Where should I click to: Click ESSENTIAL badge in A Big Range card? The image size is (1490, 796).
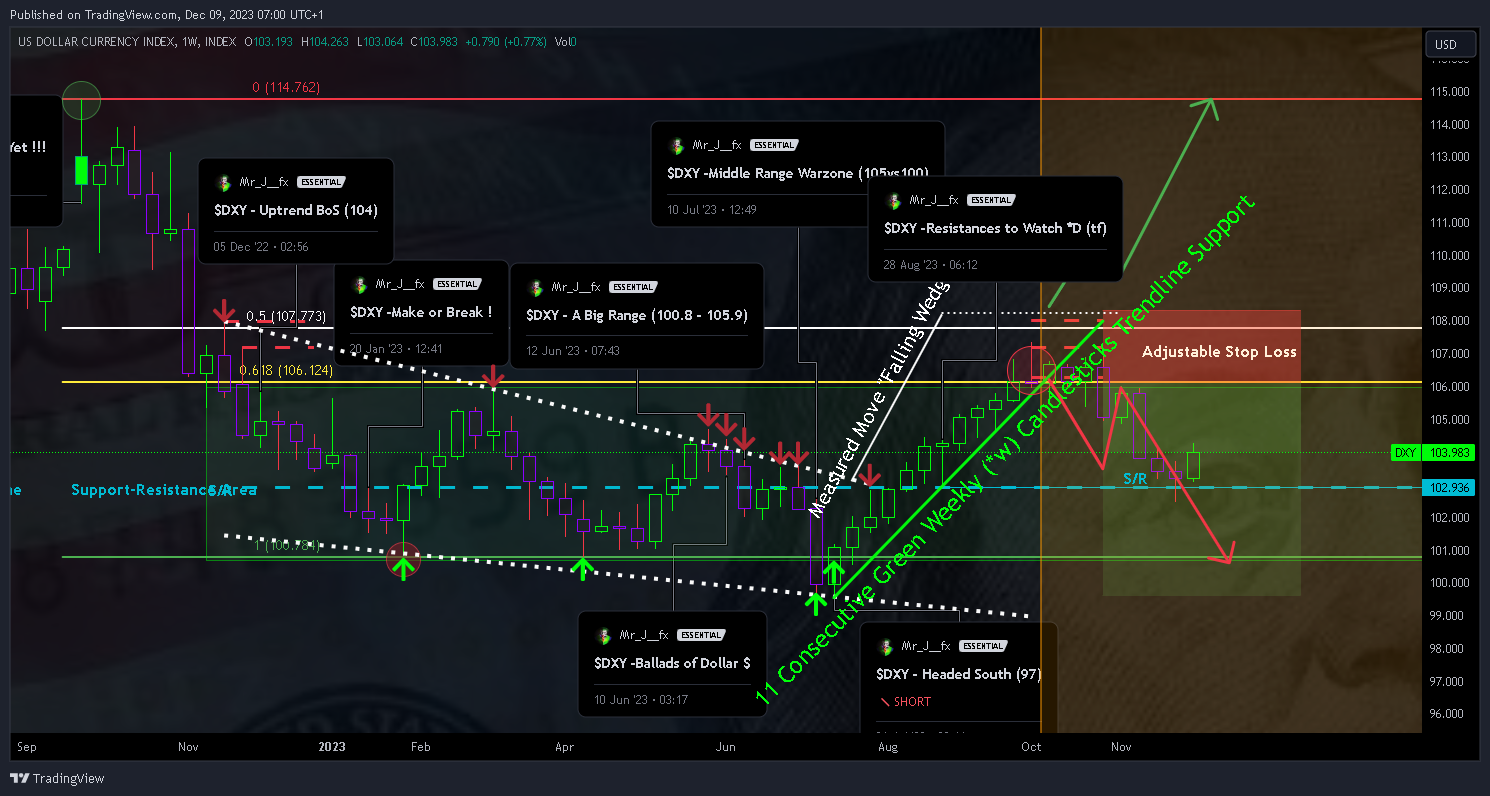(x=634, y=287)
